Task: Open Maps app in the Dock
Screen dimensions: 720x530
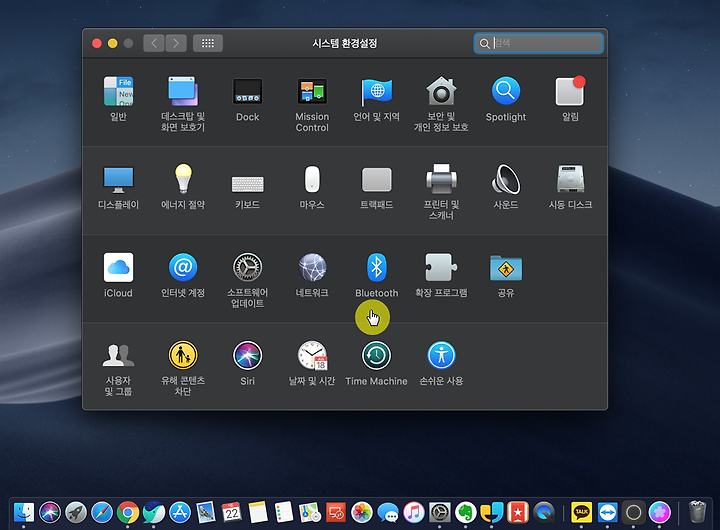Action: pyautogui.click(x=310, y=512)
